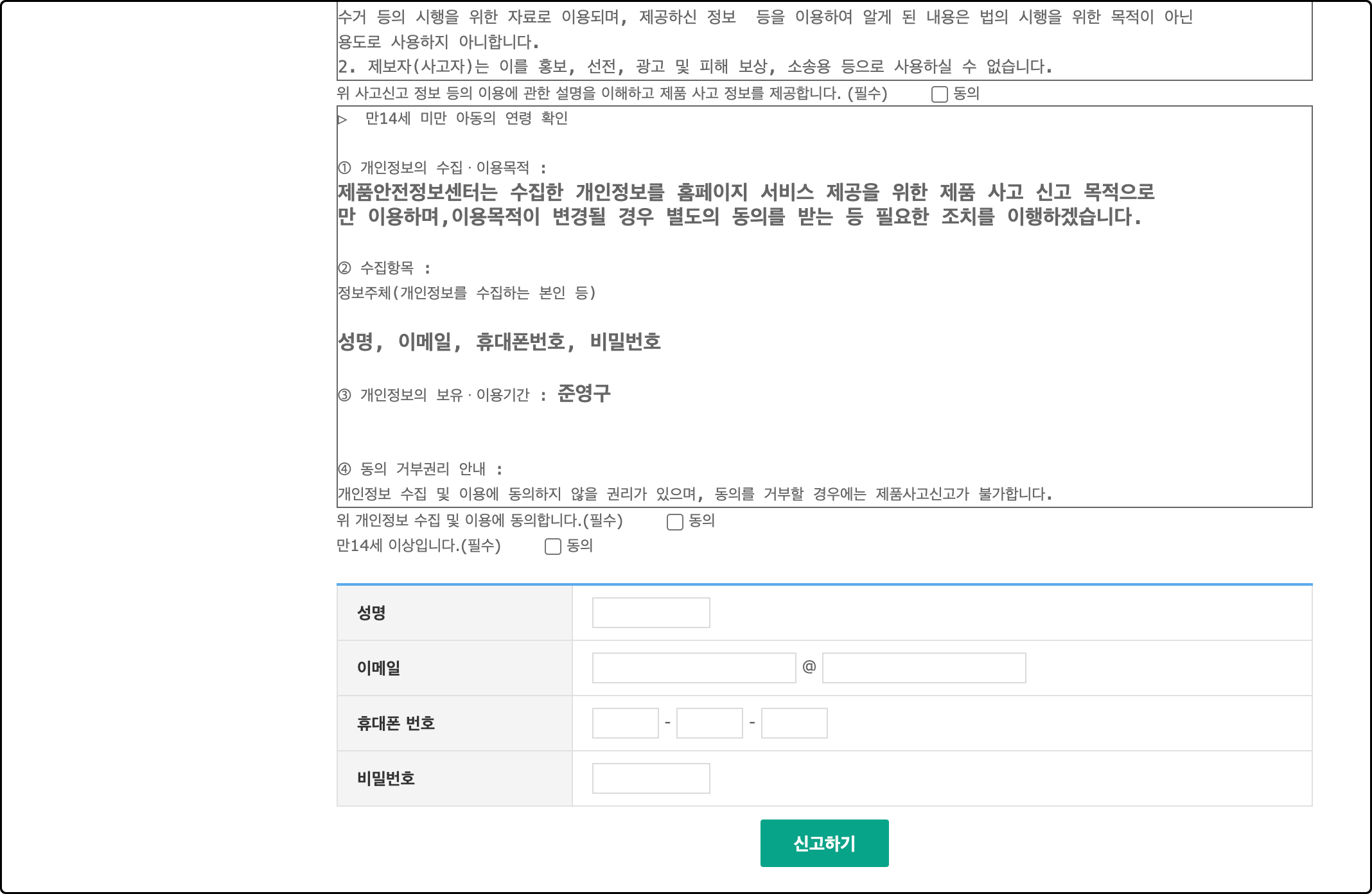This screenshot has height=894, width=1372.
Task: Click the ② 수집항목 heading
Action: 384,268
